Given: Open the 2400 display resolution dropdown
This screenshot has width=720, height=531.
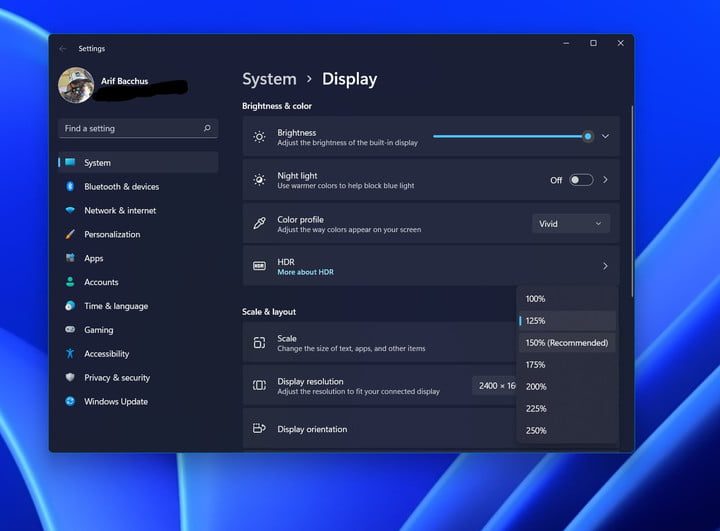Looking at the screenshot, I should [x=495, y=386].
